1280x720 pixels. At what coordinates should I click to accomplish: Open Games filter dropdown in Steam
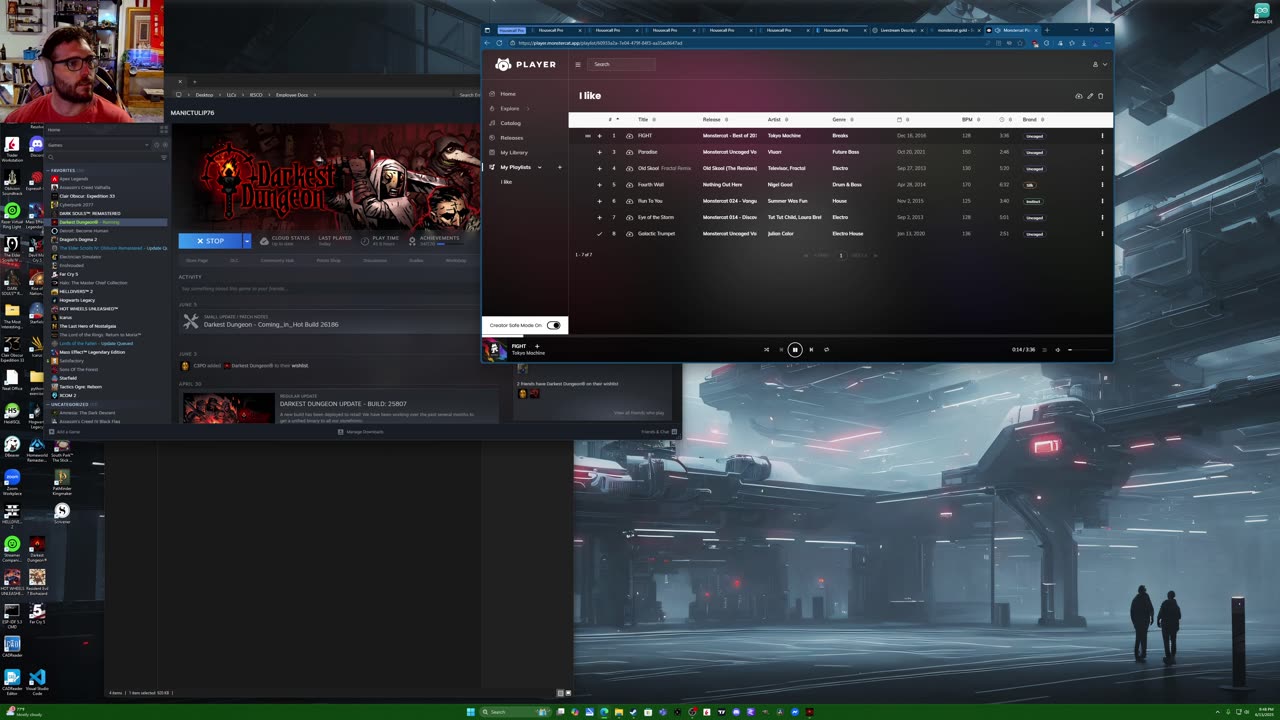100,145
